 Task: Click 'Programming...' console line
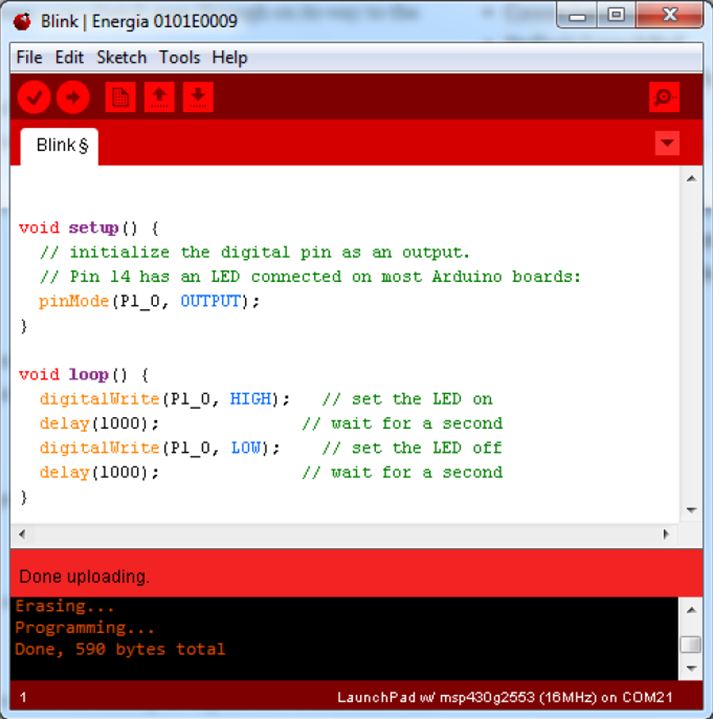[85, 628]
